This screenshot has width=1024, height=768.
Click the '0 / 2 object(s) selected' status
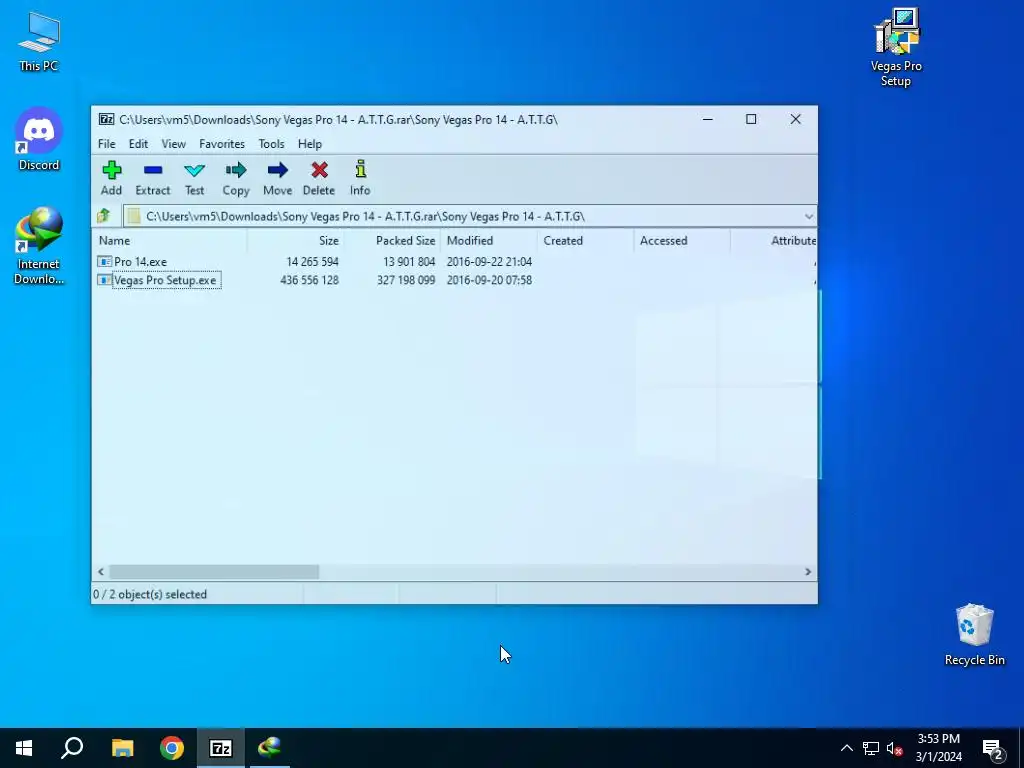pos(150,594)
